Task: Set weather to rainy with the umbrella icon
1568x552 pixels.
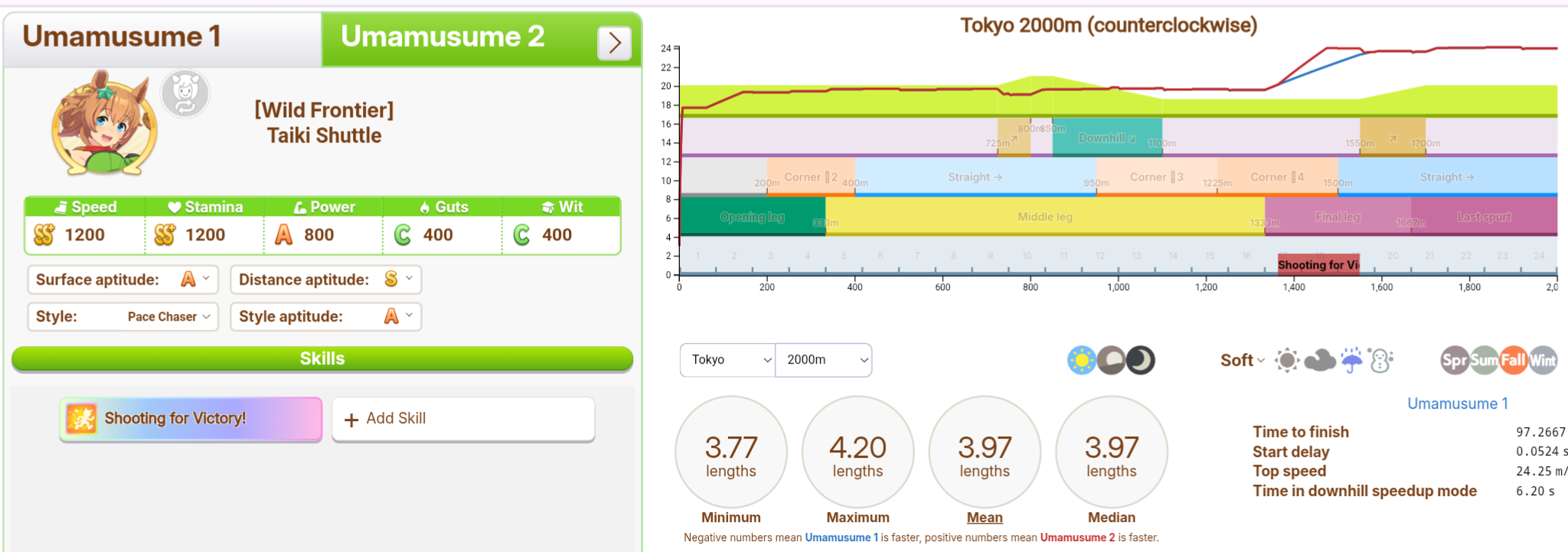Action: click(x=1351, y=360)
